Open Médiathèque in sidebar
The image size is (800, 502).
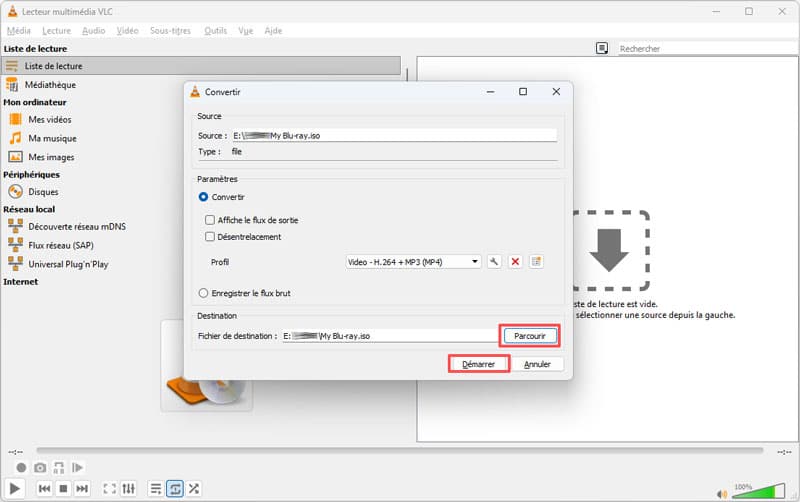[x=50, y=85]
